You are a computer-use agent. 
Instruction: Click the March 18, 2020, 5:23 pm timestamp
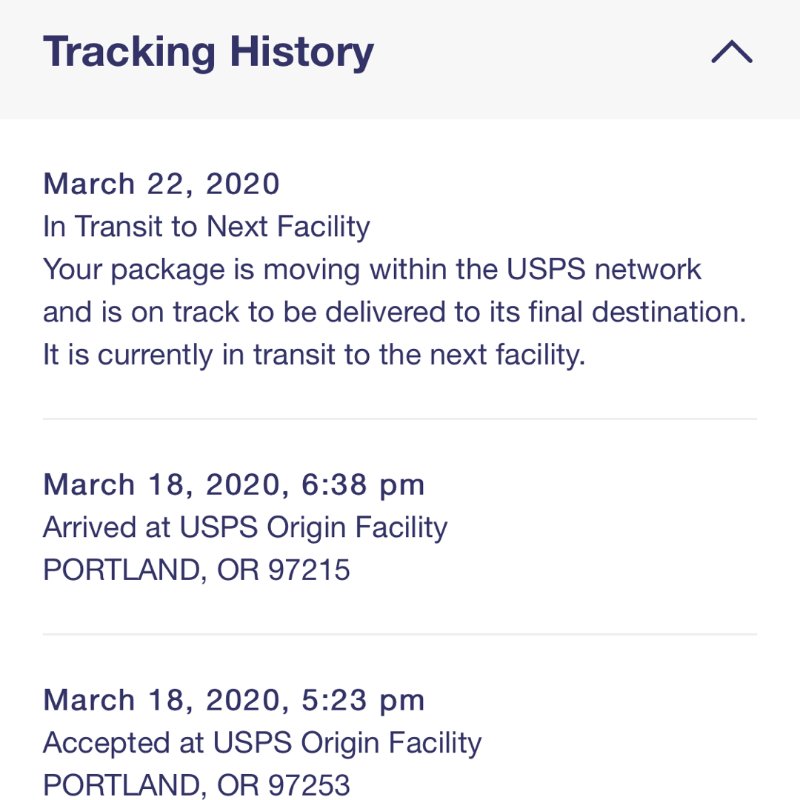234,700
